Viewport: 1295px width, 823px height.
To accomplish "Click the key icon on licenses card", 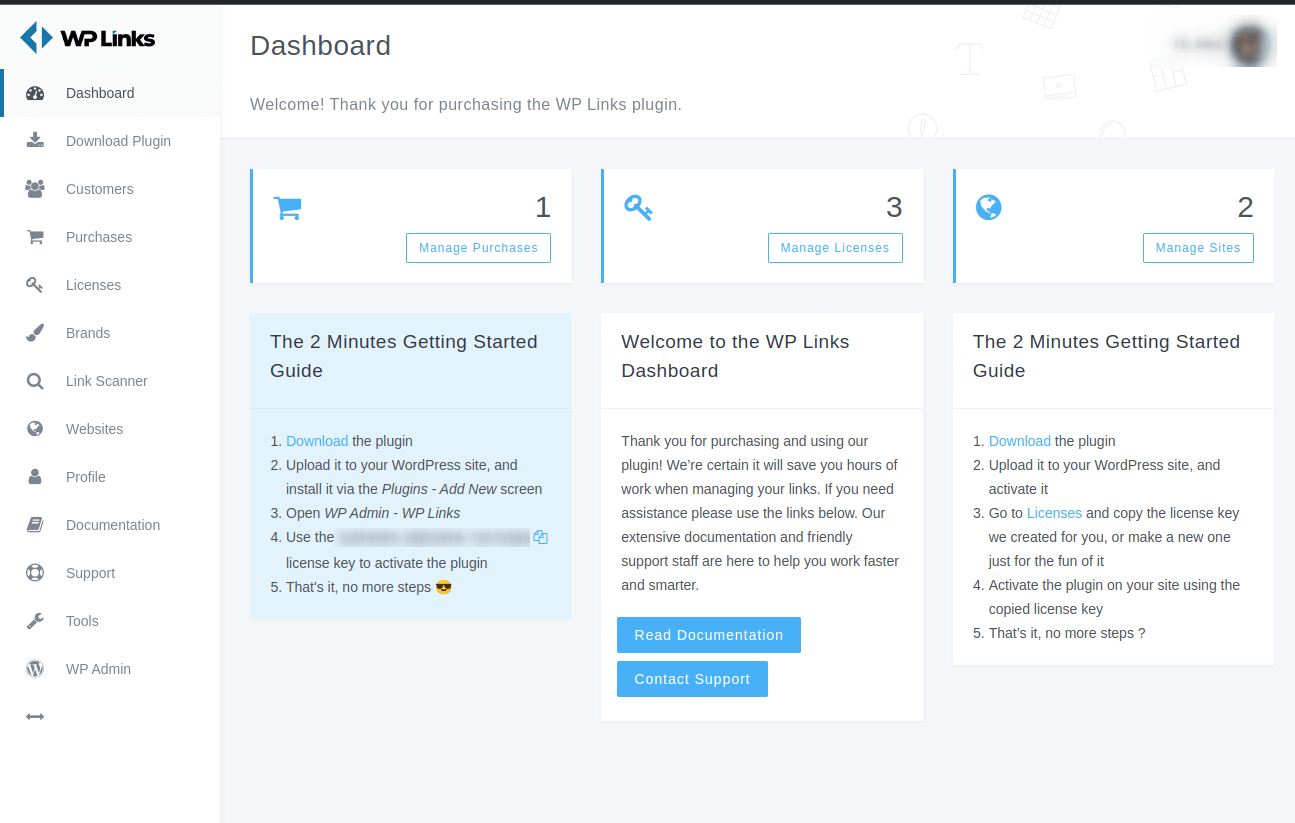I will point(638,208).
